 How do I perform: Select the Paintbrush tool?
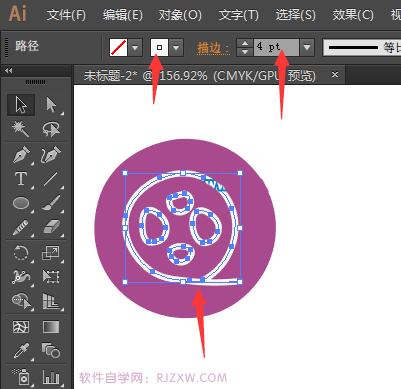(51, 203)
